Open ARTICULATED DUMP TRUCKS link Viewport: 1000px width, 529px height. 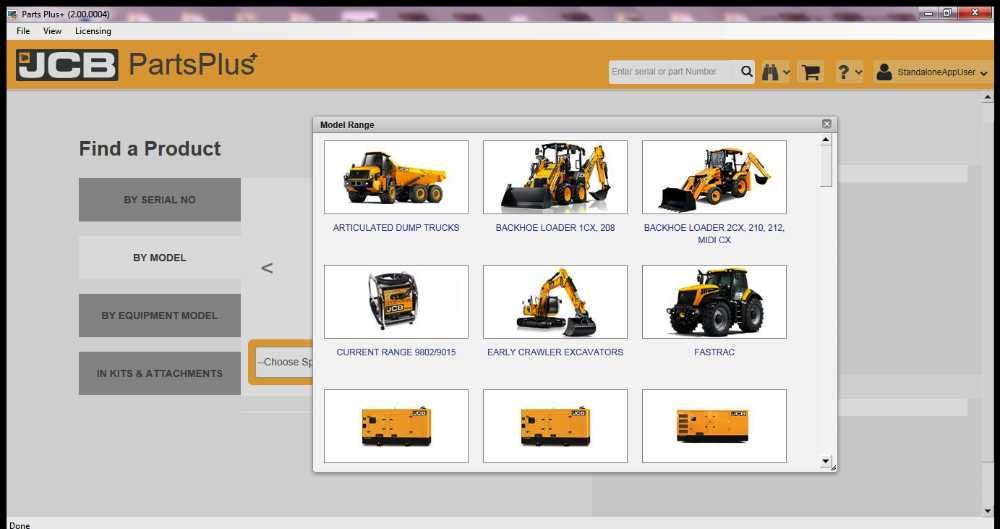(396, 228)
